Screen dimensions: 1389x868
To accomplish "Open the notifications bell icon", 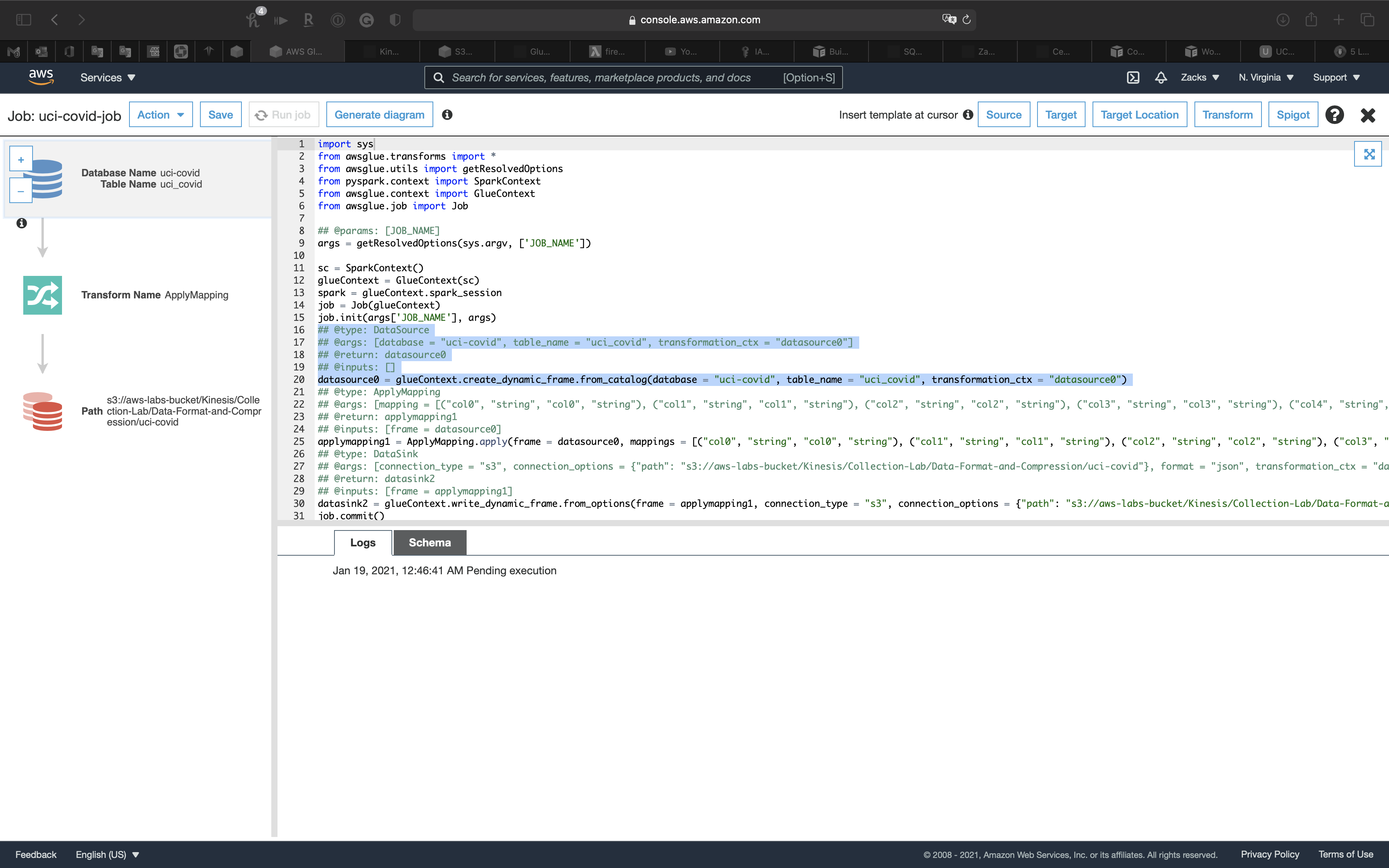I will tap(1161, 77).
